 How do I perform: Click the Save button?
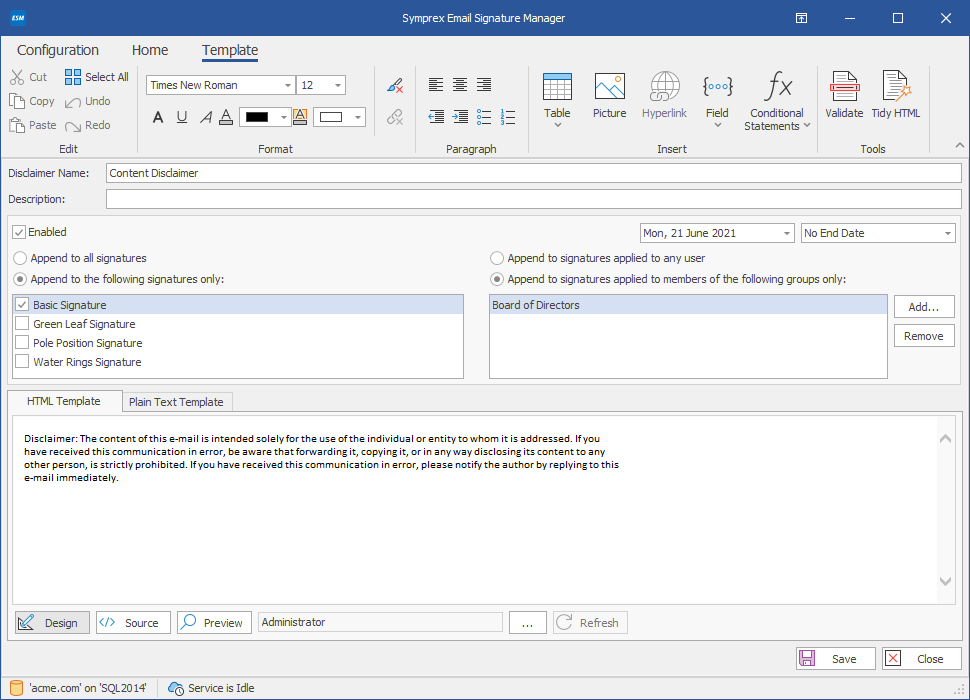pos(835,659)
